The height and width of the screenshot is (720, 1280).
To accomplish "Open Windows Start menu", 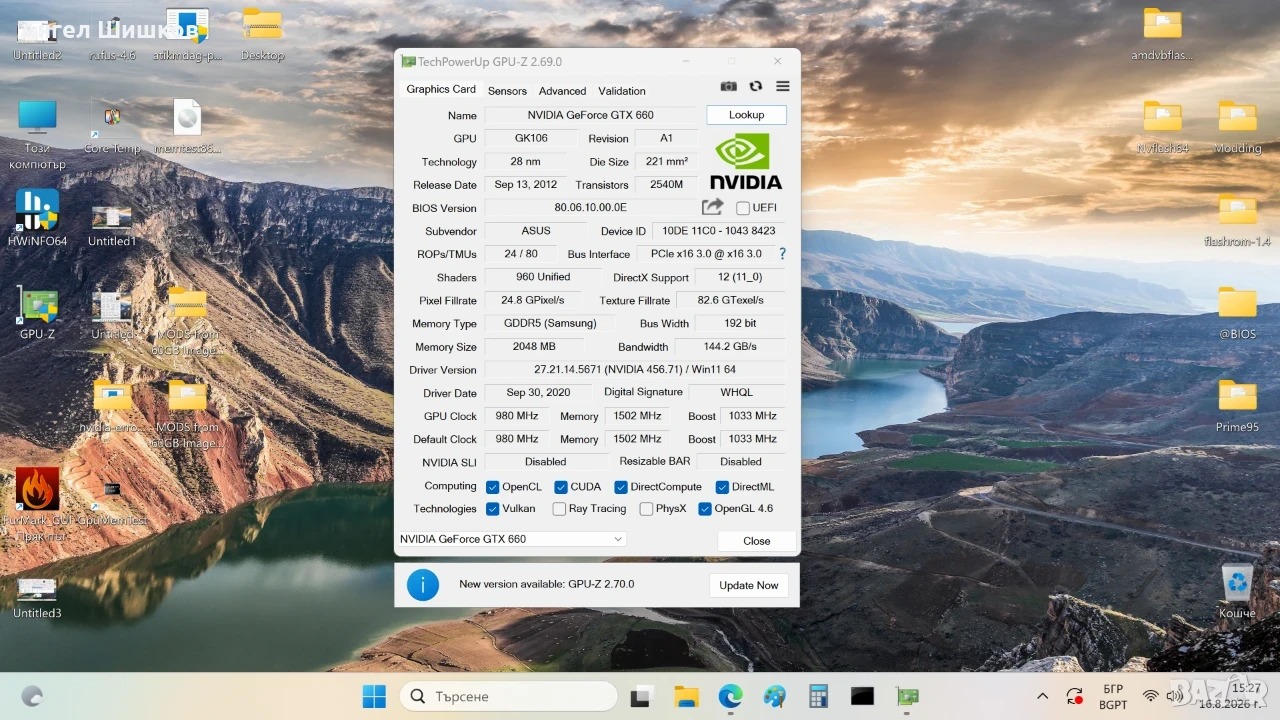I will [374, 696].
